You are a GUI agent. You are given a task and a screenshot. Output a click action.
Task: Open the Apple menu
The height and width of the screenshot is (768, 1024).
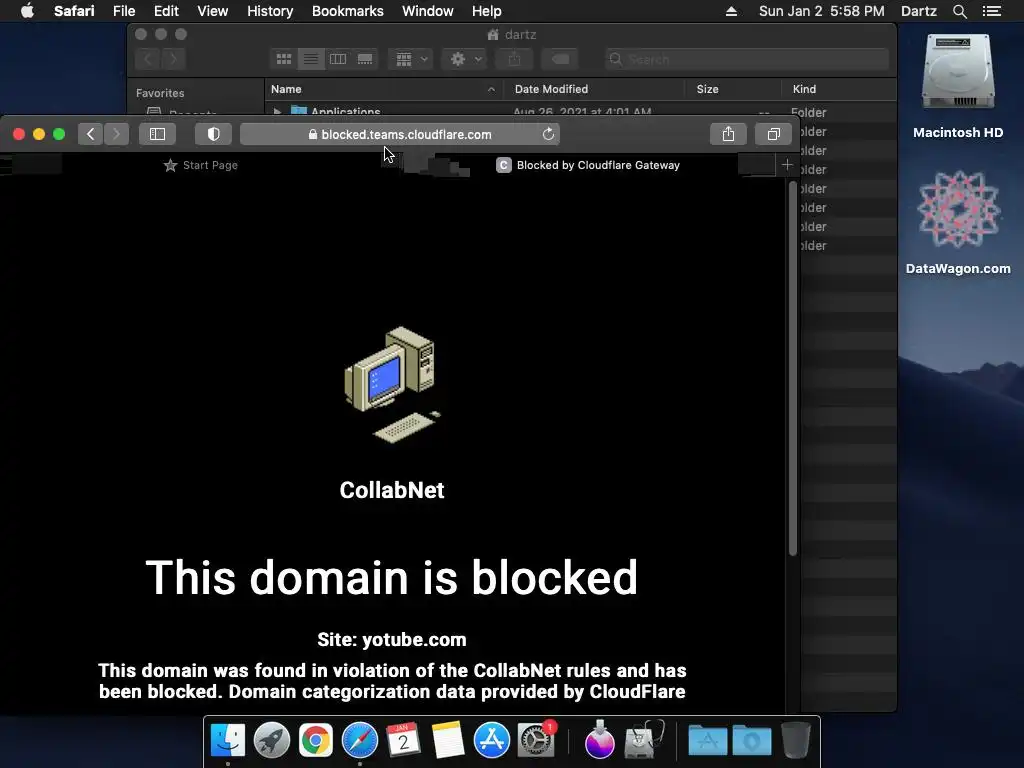(x=27, y=11)
